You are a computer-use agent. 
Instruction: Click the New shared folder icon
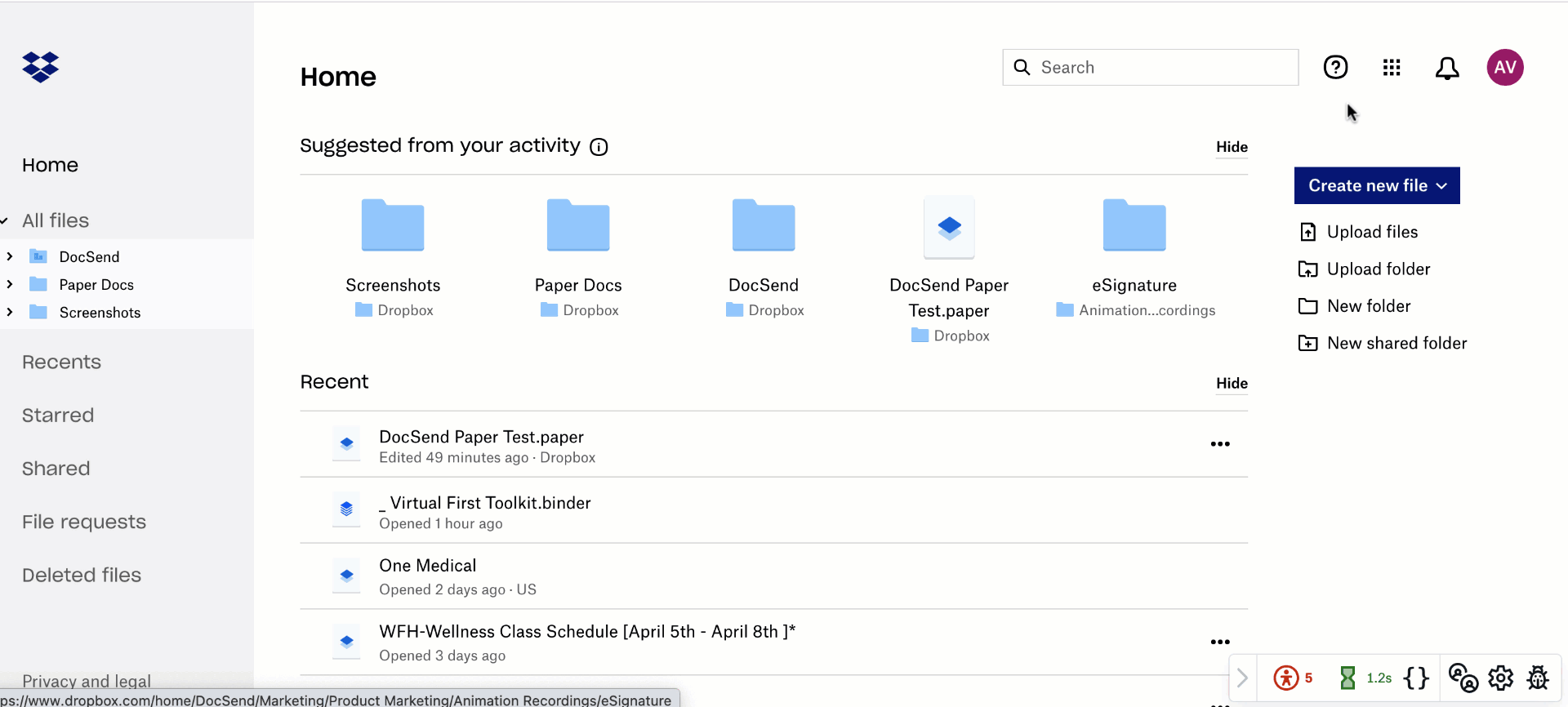click(1307, 343)
